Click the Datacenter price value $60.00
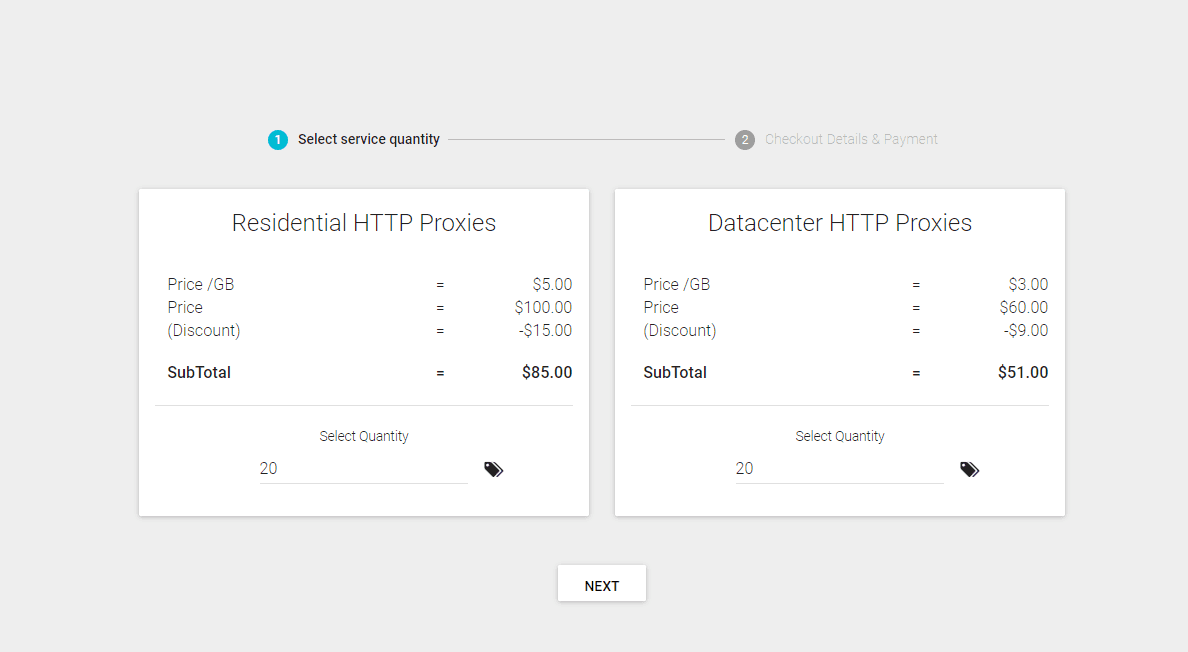Viewport: 1188px width, 652px height. (x=1024, y=307)
